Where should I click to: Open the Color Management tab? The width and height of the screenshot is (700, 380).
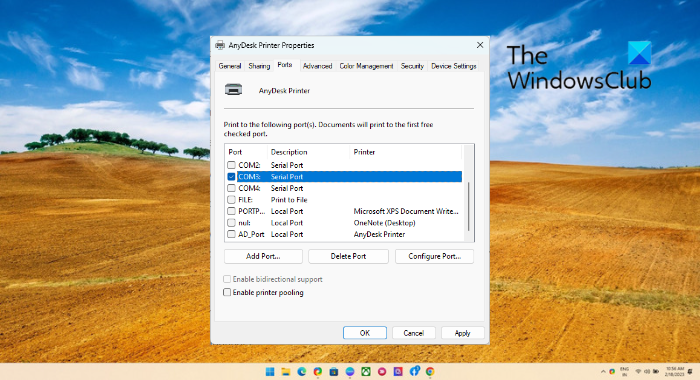[x=367, y=66]
